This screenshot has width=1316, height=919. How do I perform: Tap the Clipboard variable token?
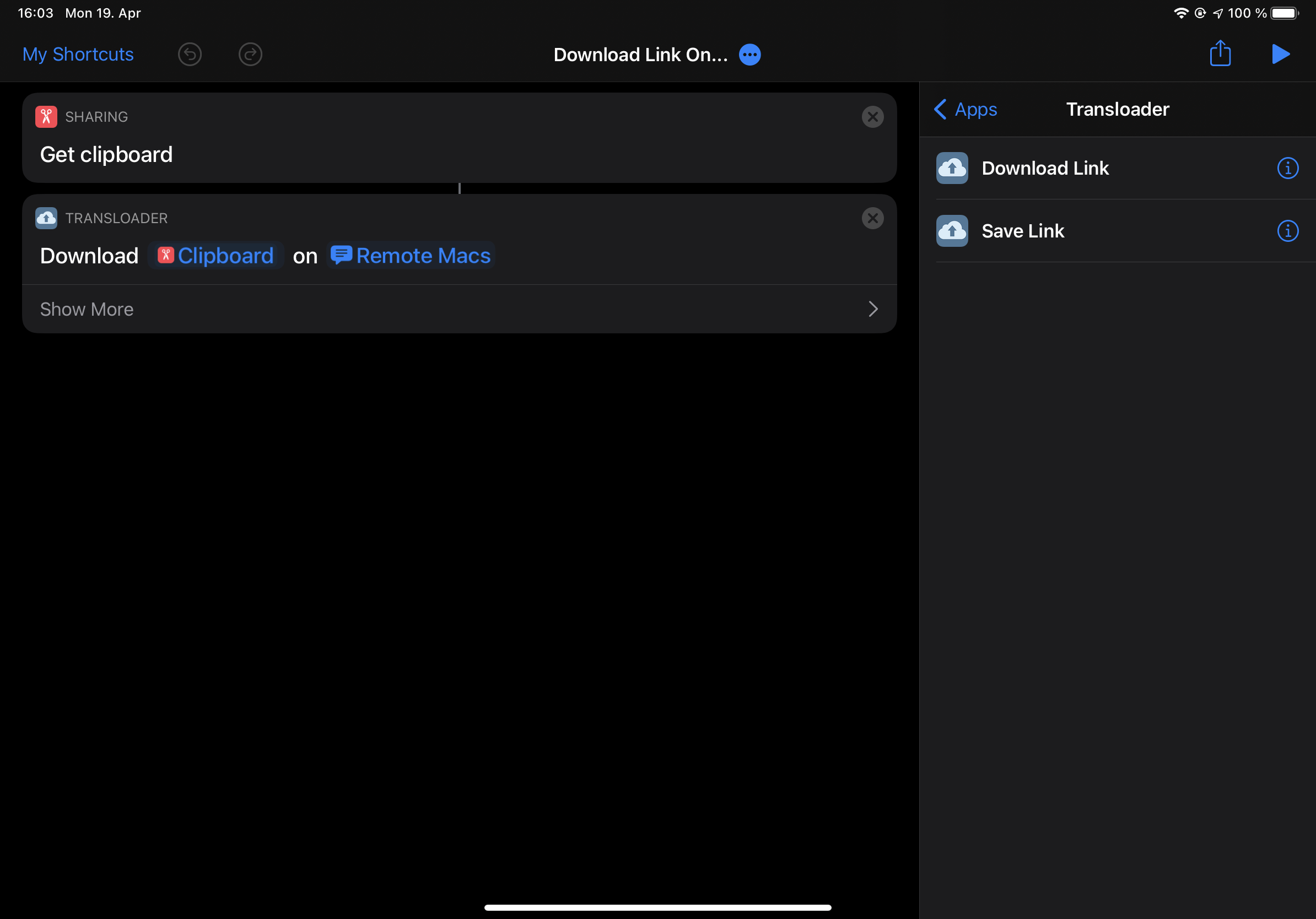tap(215, 256)
